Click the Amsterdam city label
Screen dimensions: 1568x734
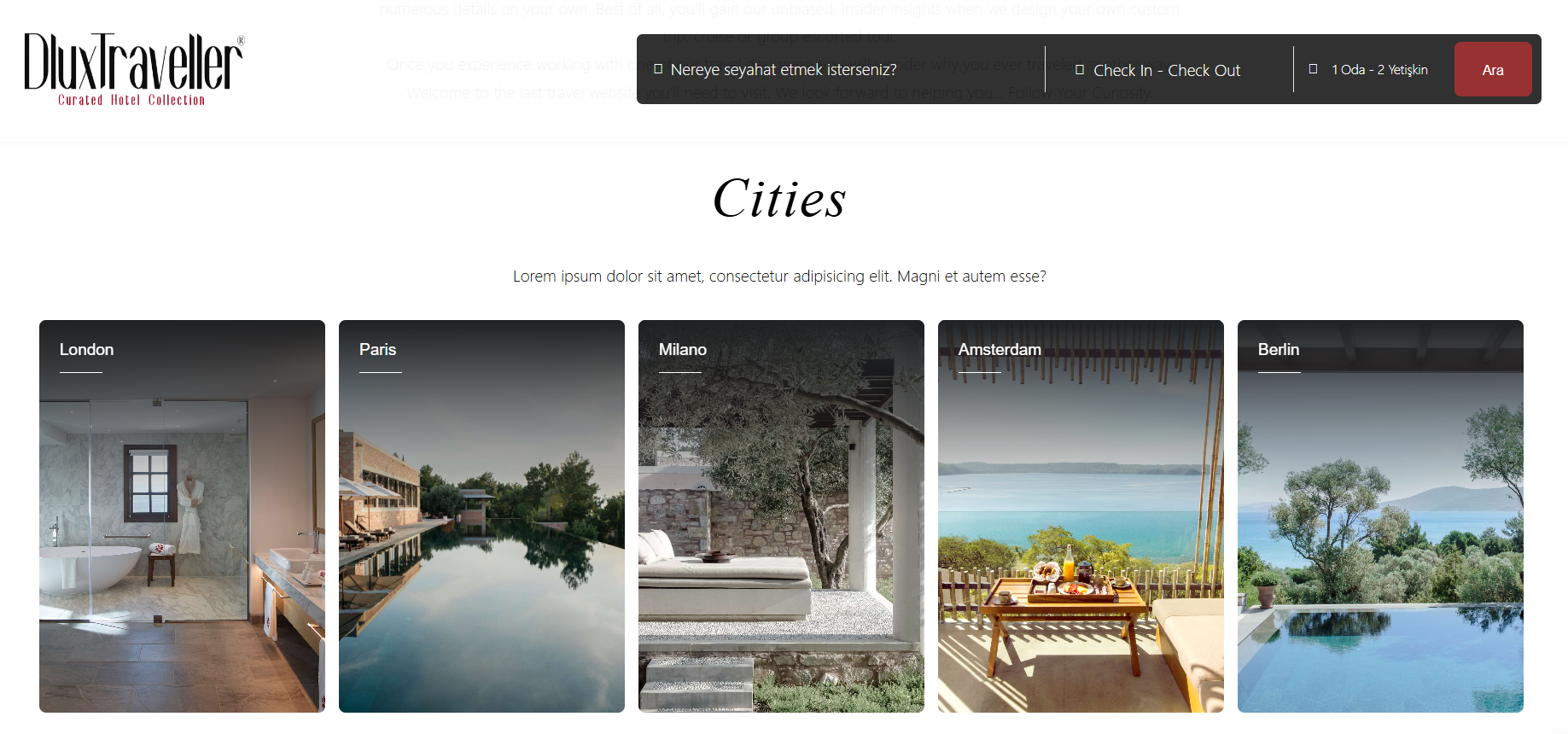(999, 350)
